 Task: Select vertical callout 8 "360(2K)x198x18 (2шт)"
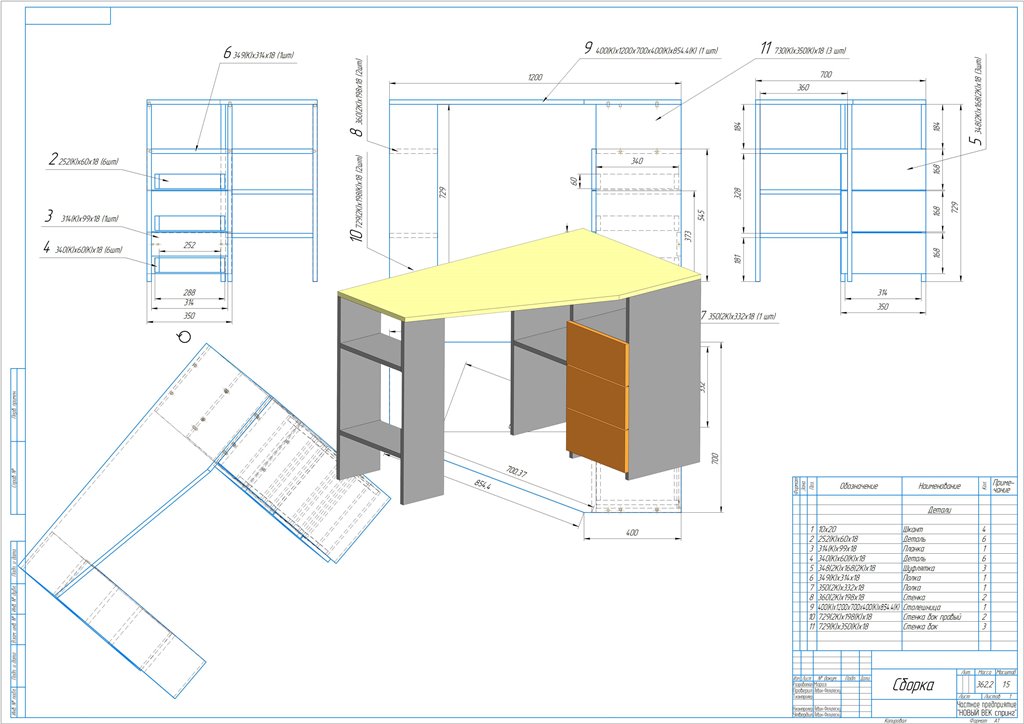(358, 98)
